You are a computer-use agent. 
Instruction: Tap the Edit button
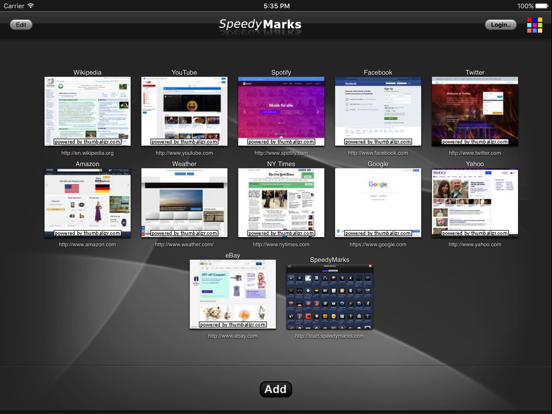[21, 25]
